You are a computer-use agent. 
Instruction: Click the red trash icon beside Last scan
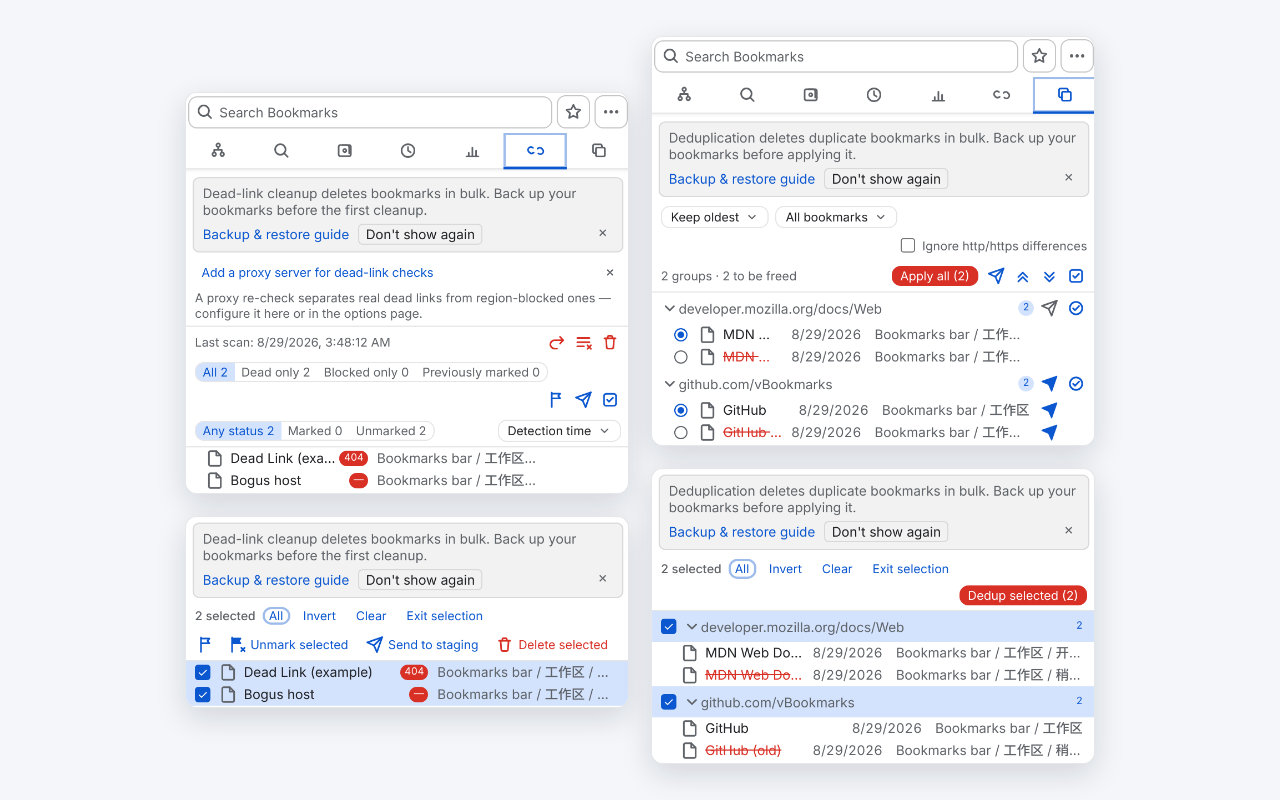click(x=610, y=343)
